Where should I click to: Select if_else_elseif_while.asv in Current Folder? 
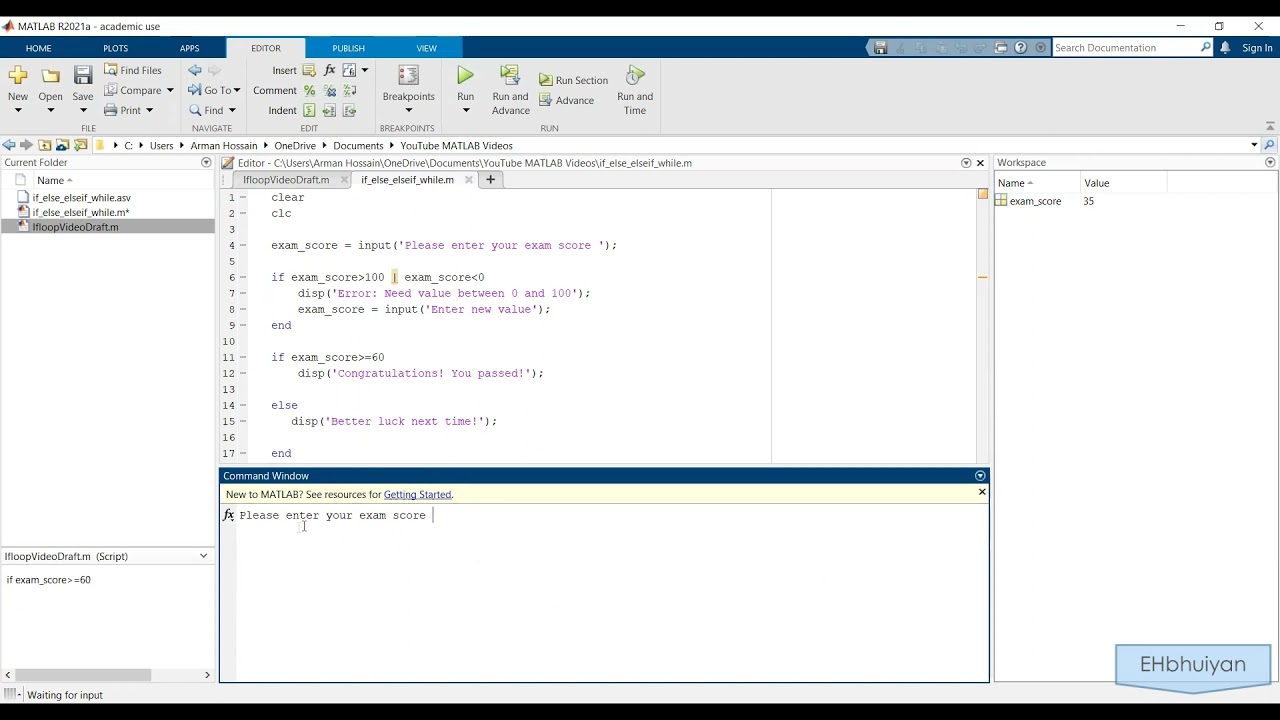point(81,198)
